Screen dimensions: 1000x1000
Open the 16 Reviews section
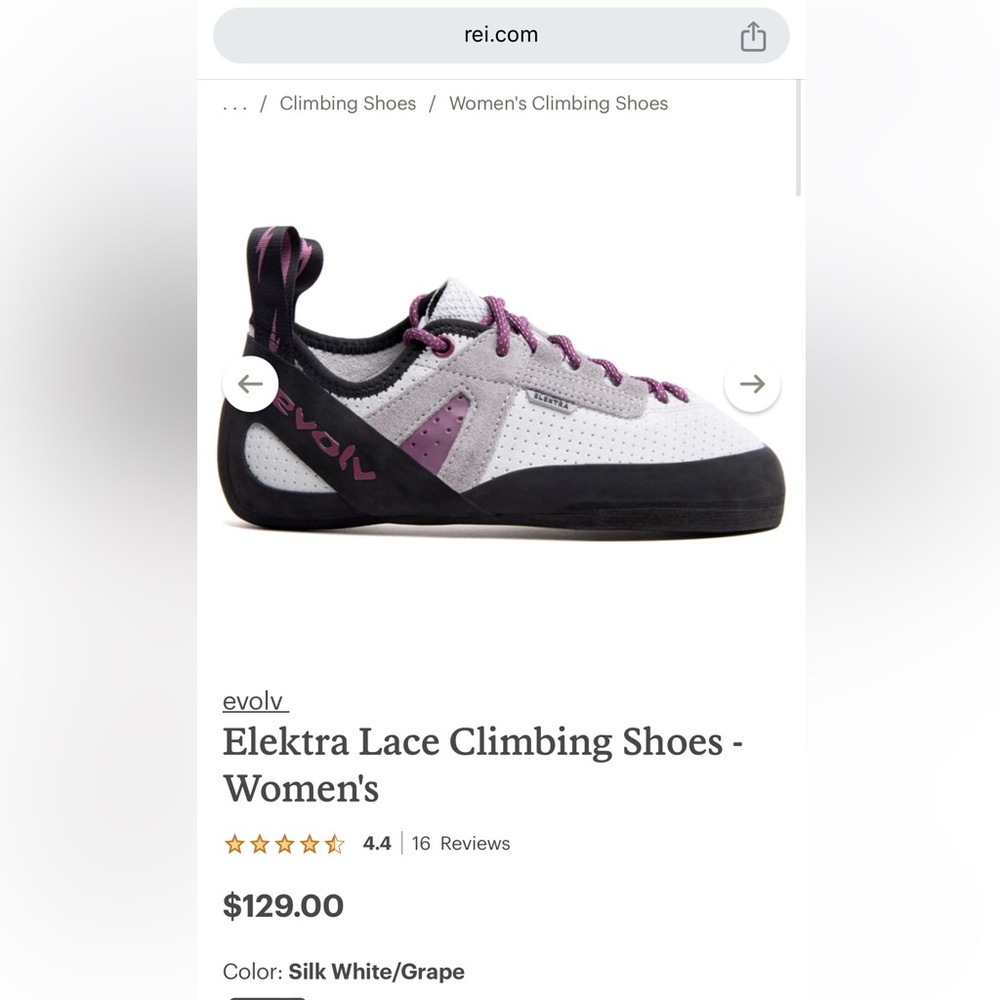tap(460, 844)
